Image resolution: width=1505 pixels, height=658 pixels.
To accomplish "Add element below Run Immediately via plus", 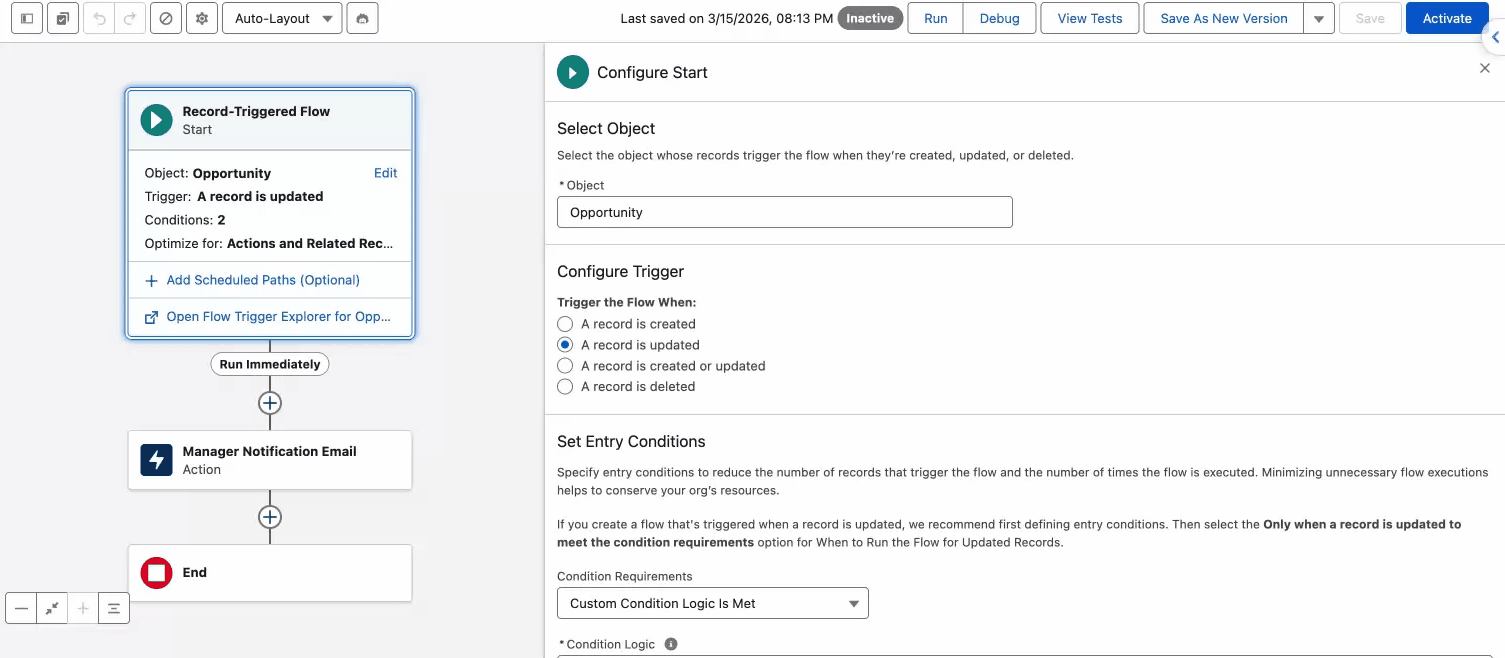I will pyautogui.click(x=270, y=403).
